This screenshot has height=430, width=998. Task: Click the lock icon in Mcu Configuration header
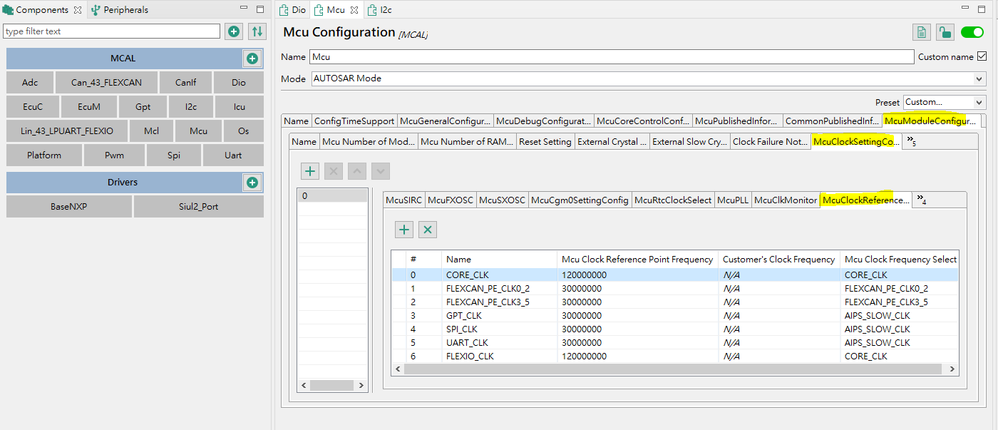pyautogui.click(x=944, y=32)
